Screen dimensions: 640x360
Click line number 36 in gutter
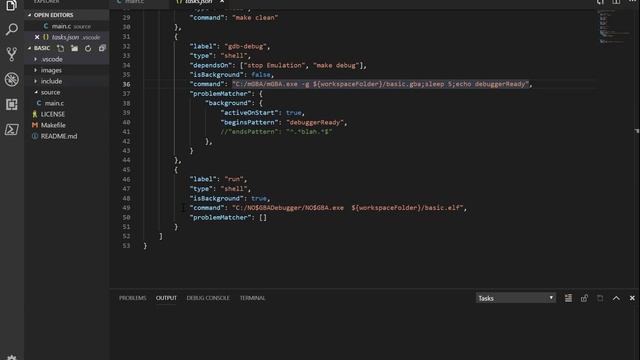[x=127, y=84]
